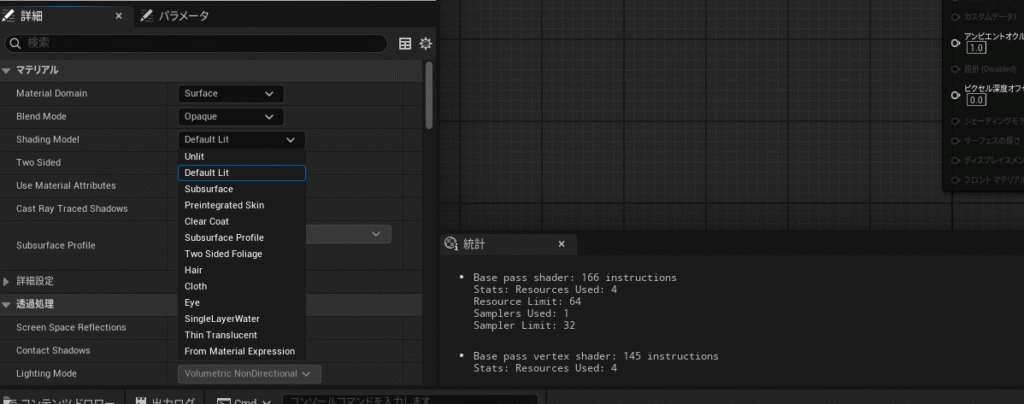Image resolution: width=1024 pixels, height=404 pixels.
Task: Click the Blend Mode property label
Action: pyautogui.click(x=42, y=117)
